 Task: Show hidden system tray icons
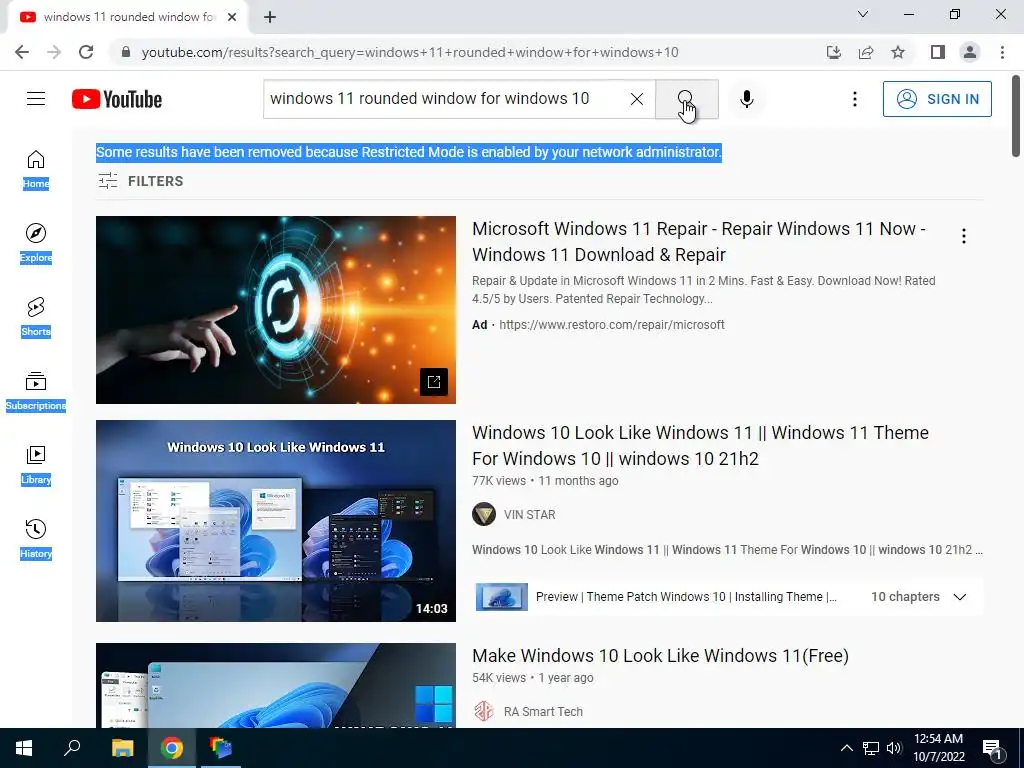click(x=846, y=748)
